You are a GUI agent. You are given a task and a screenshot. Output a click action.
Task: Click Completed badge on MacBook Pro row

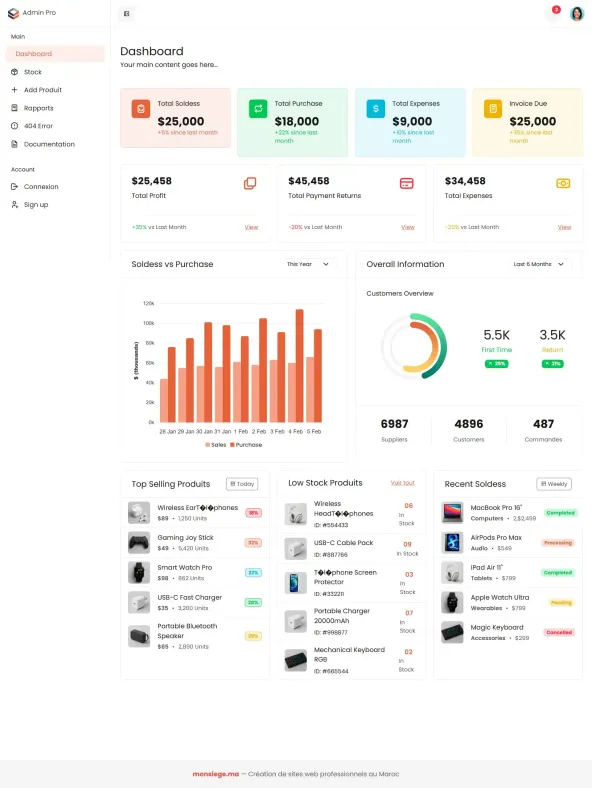click(560, 513)
